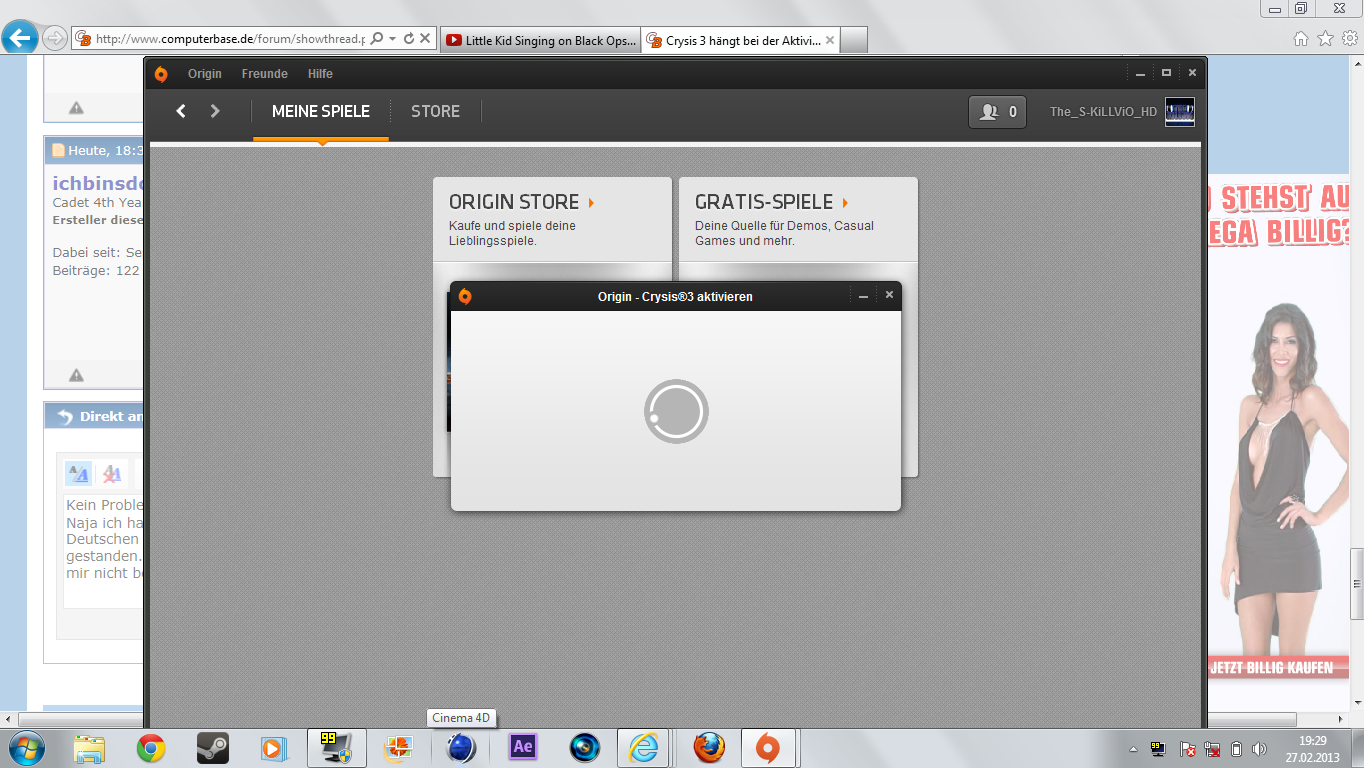Screen dimensions: 1364x768
Task: Launch Cinema 4D from the taskbar
Action: point(461,748)
